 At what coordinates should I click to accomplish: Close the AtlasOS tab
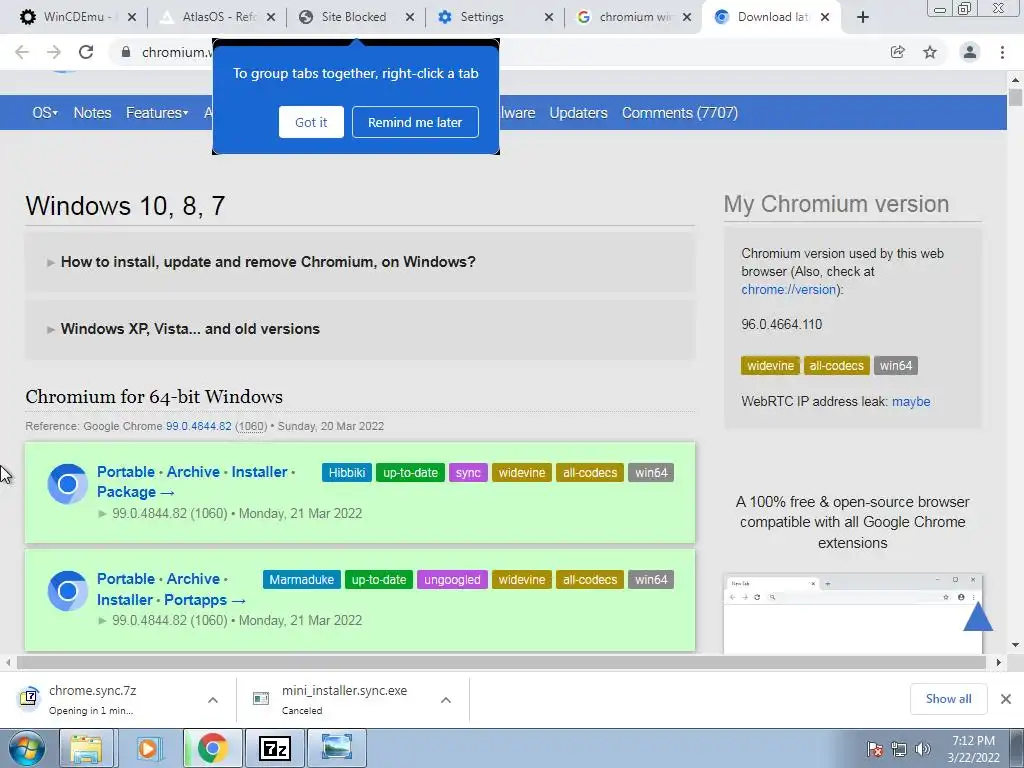(x=271, y=17)
